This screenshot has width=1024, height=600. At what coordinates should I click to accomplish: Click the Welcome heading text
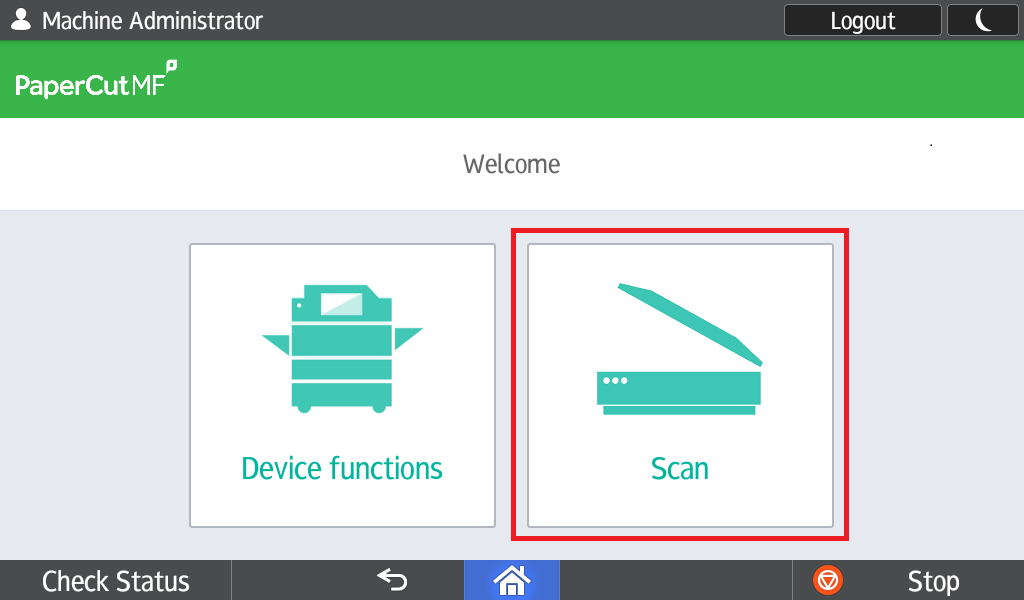pyautogui.click(x=511, y=164)
